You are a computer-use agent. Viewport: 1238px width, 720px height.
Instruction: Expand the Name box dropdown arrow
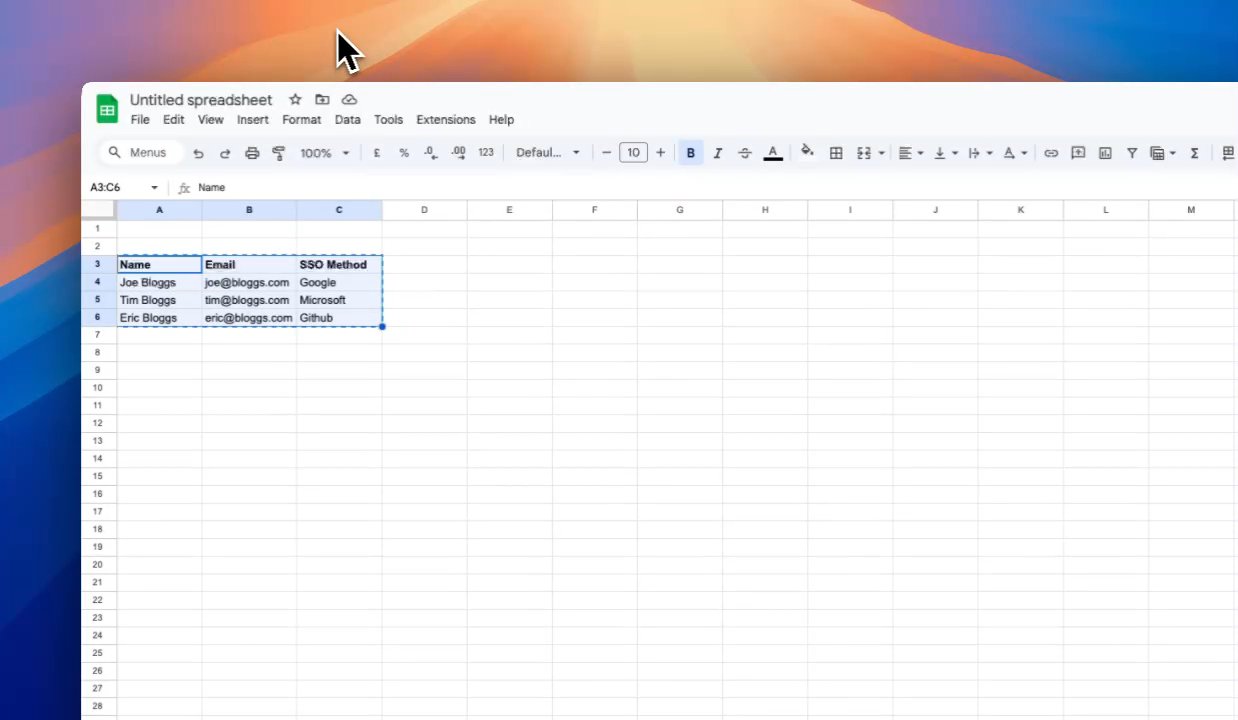pos(155,188)
